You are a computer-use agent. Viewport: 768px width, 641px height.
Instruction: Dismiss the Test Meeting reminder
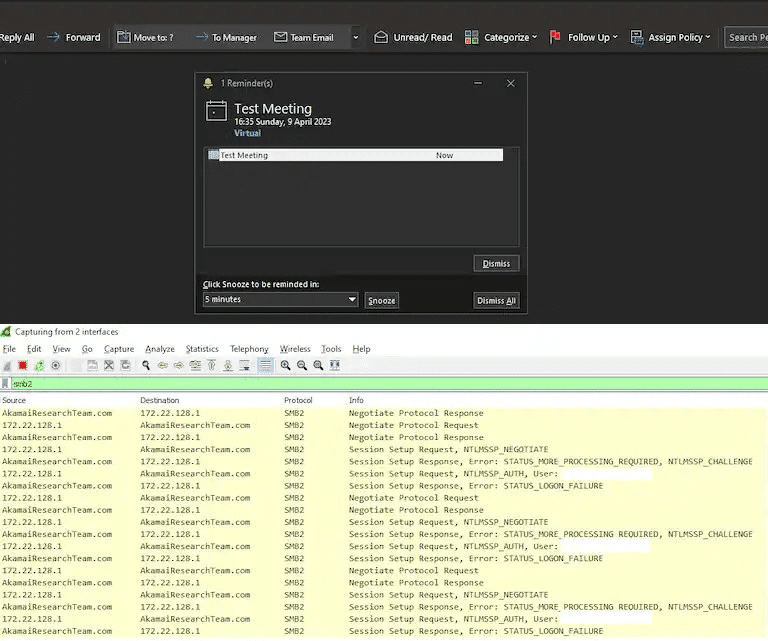click(496, 263)
